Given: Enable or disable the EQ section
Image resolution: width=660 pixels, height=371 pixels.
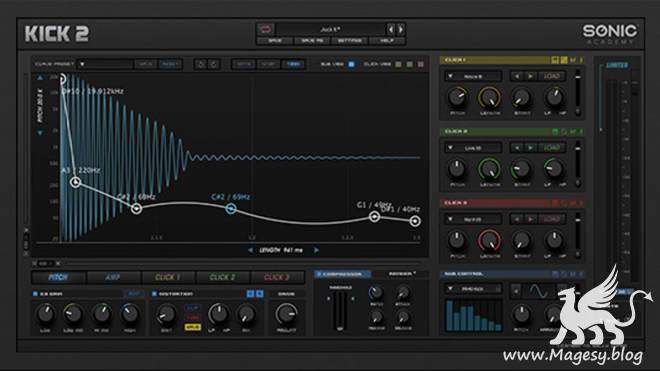Looking at the screenshot, I should point(35,294).
